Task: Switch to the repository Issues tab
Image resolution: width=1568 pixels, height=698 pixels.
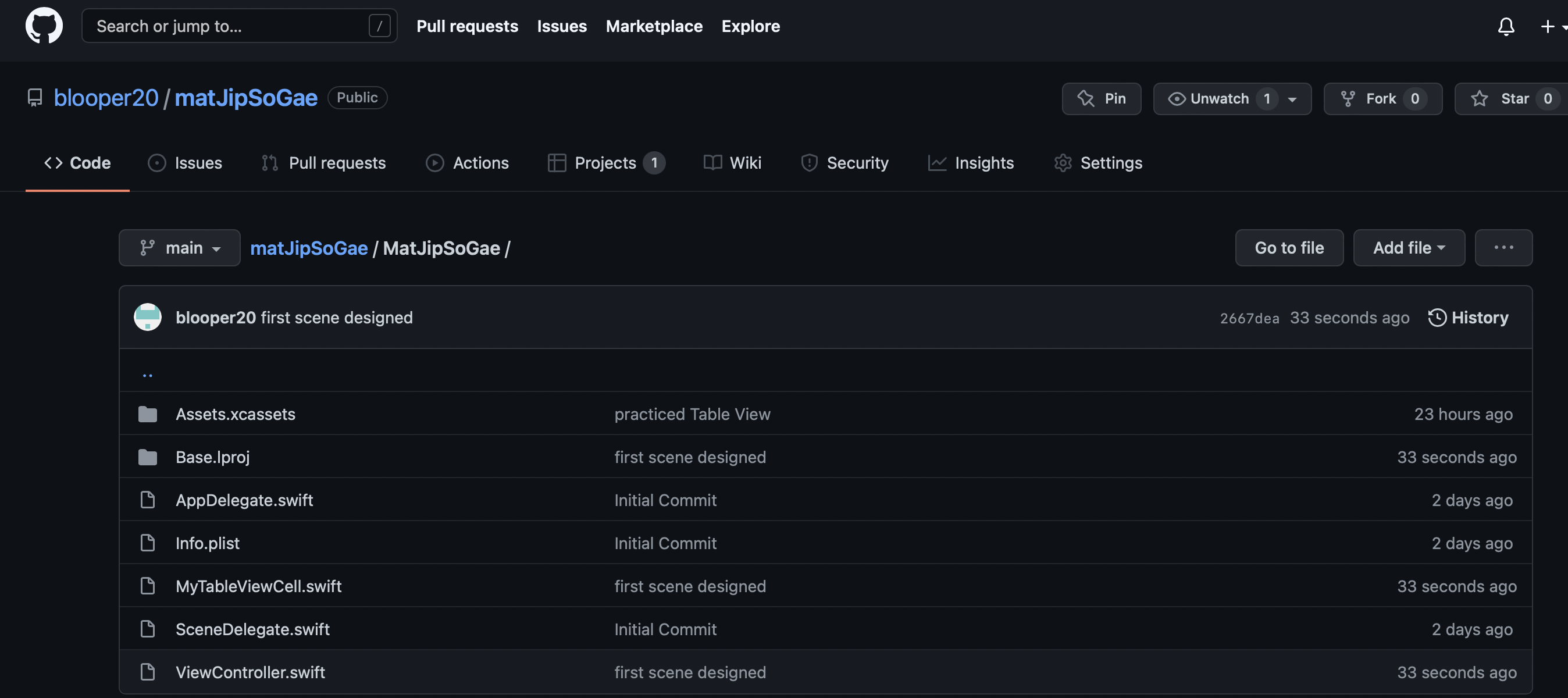Action: pyautogui.click(x=185, y=163)
